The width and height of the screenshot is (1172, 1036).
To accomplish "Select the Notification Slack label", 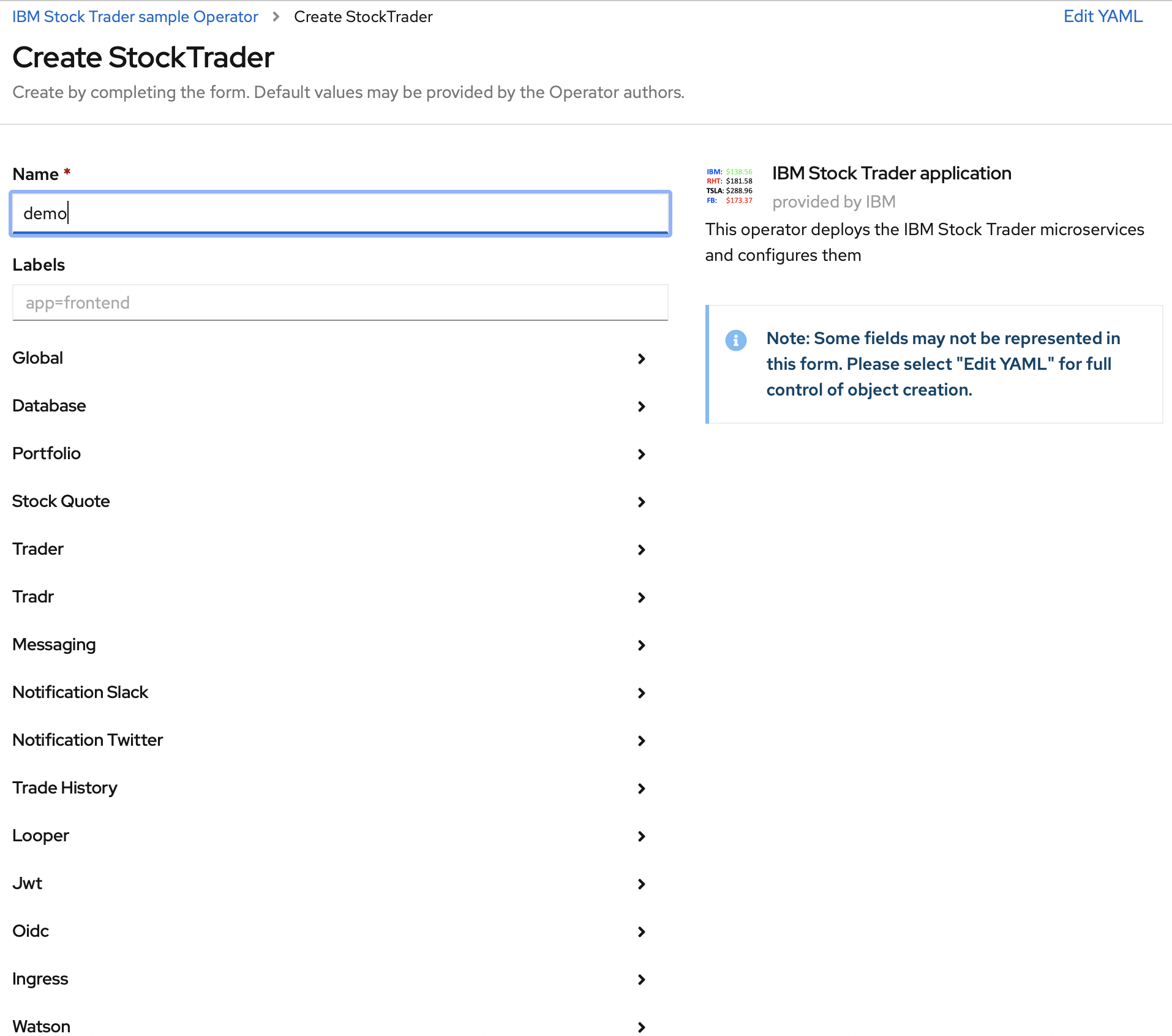I will tap(80, 692).
